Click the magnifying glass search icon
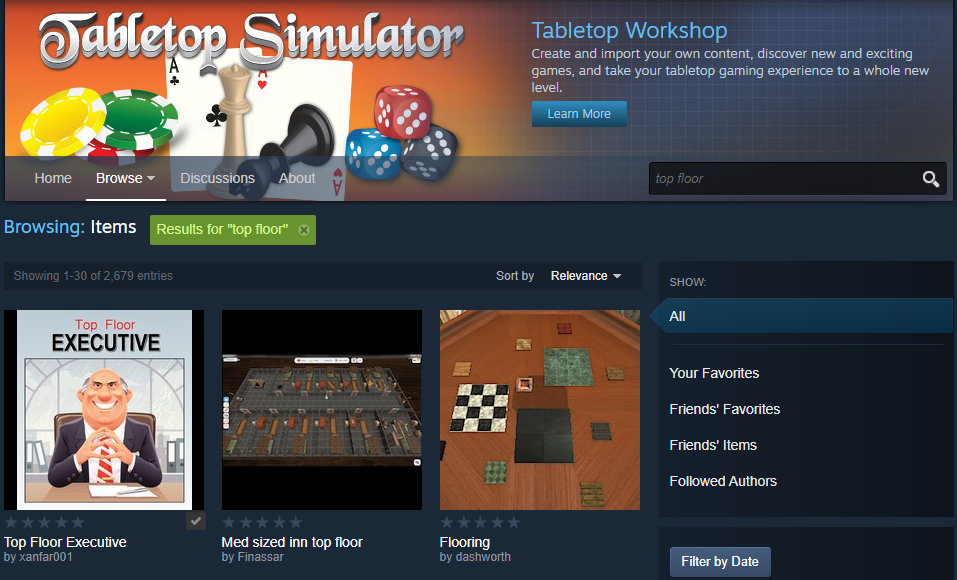 pos(930,179)
